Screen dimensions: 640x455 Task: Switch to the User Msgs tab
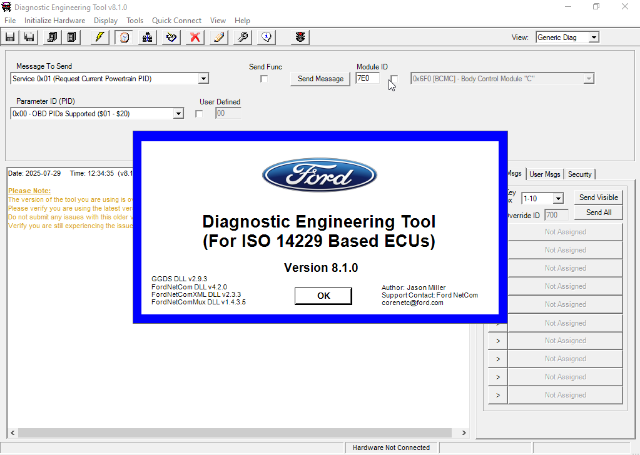coord(545,174)
